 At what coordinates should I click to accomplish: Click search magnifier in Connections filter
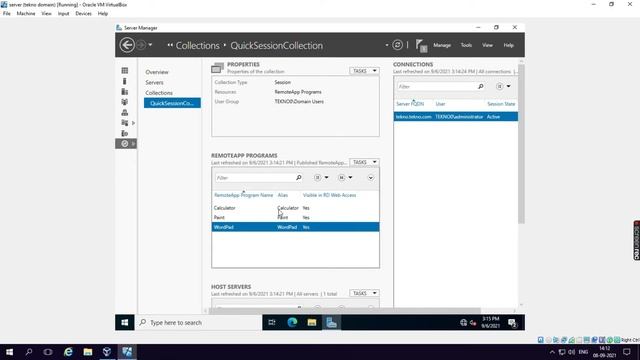click(481, 86)
